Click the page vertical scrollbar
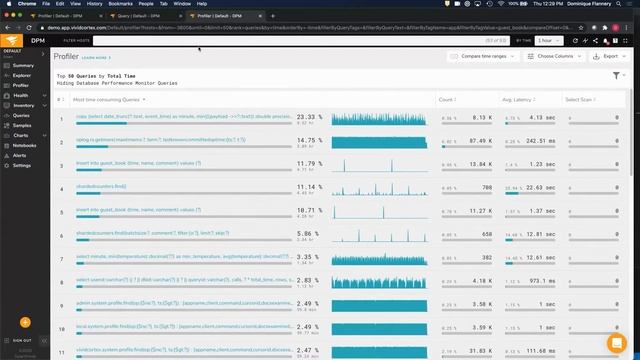The image size is (640, 360). 631,133
